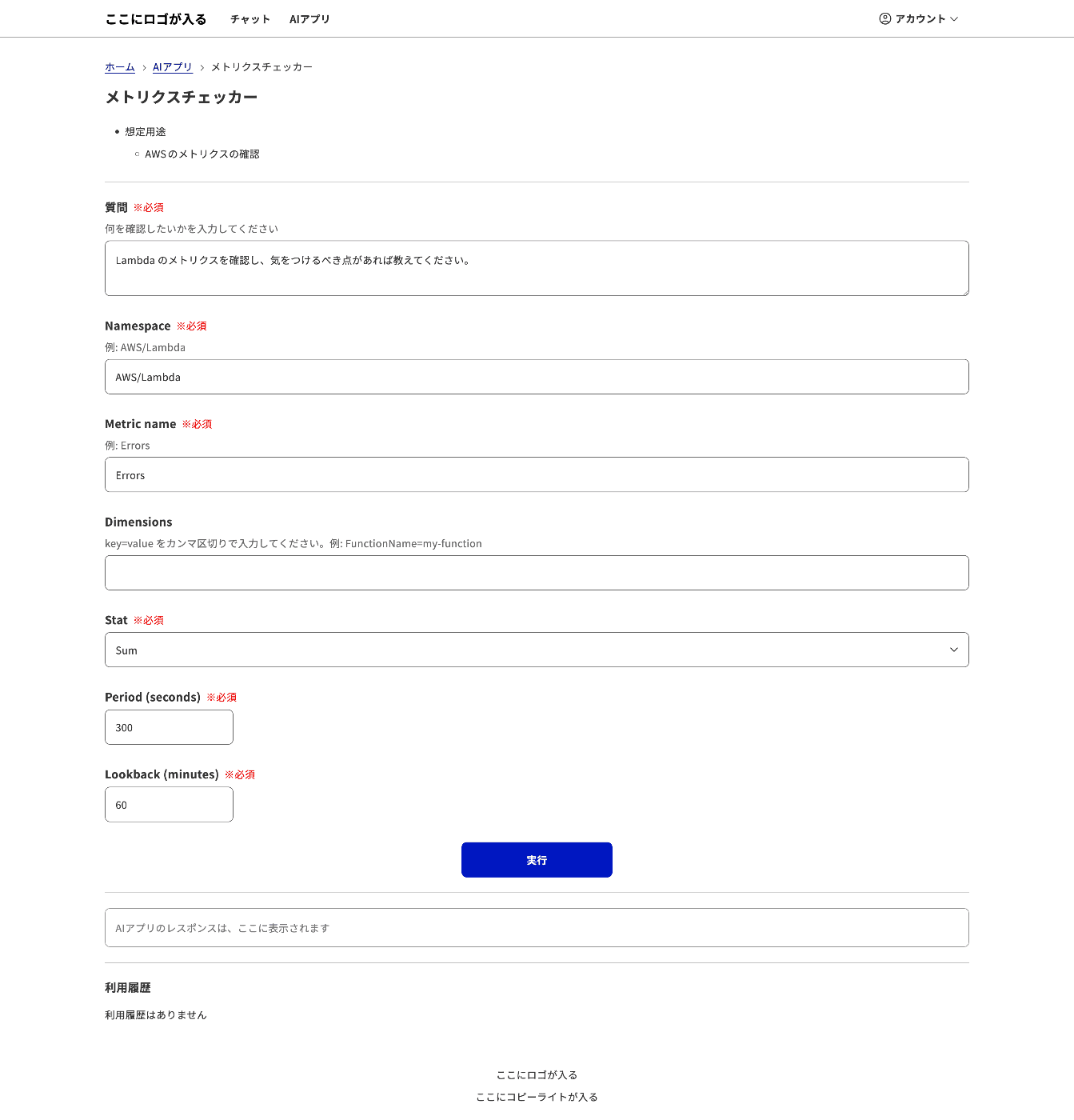Click the AWSのメトリクスの確認 text

tap(202, 154)
